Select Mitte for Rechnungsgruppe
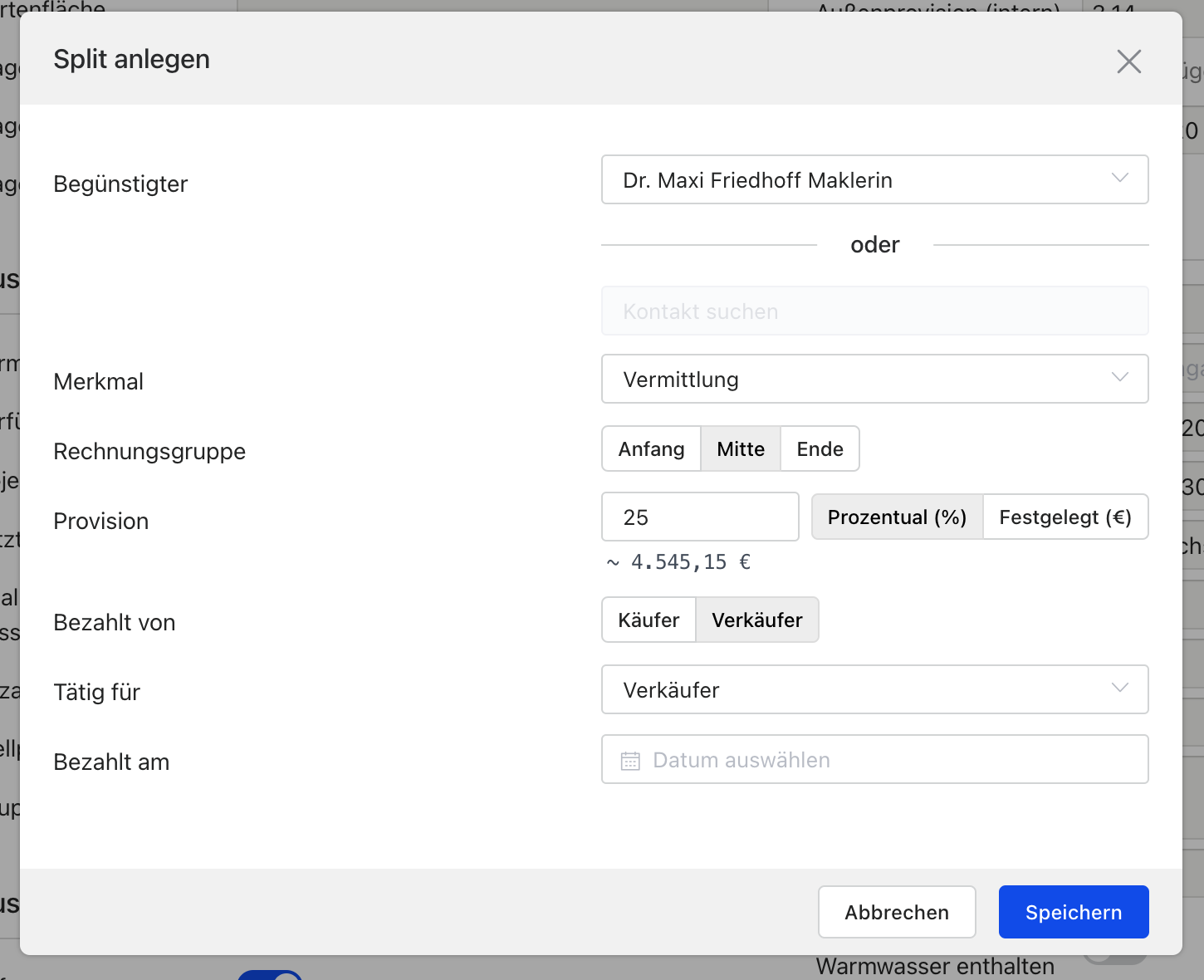 (741, 448)
